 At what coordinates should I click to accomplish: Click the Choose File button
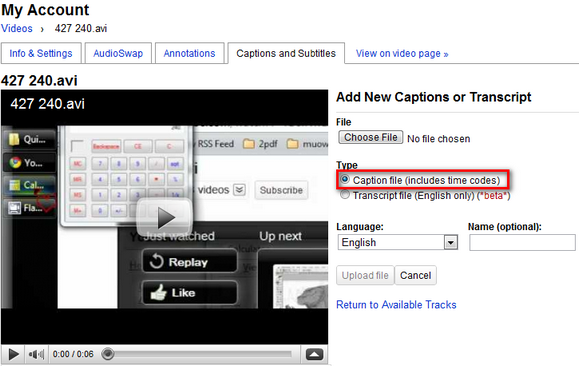[x=371, y=137]
